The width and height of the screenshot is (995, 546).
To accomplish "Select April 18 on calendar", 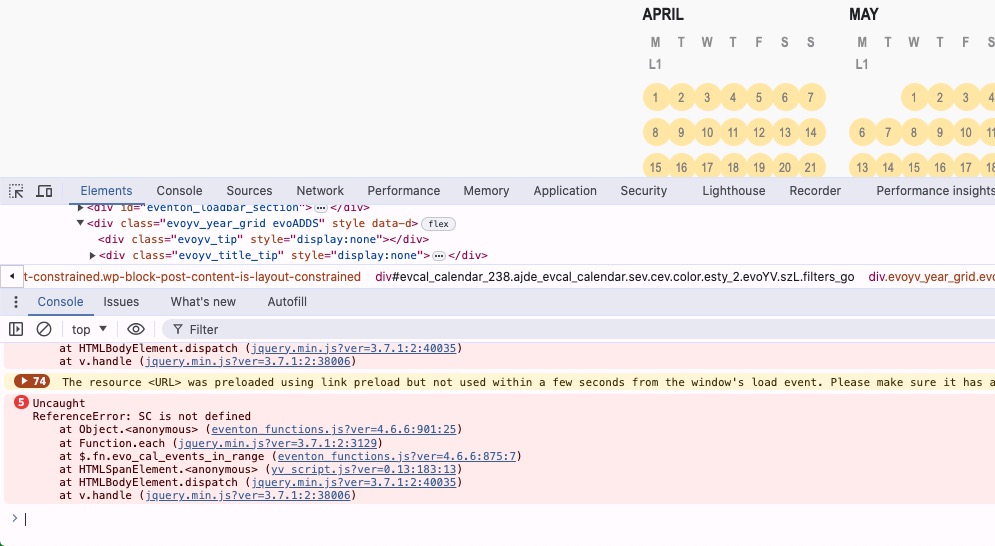I will (733, 167).
